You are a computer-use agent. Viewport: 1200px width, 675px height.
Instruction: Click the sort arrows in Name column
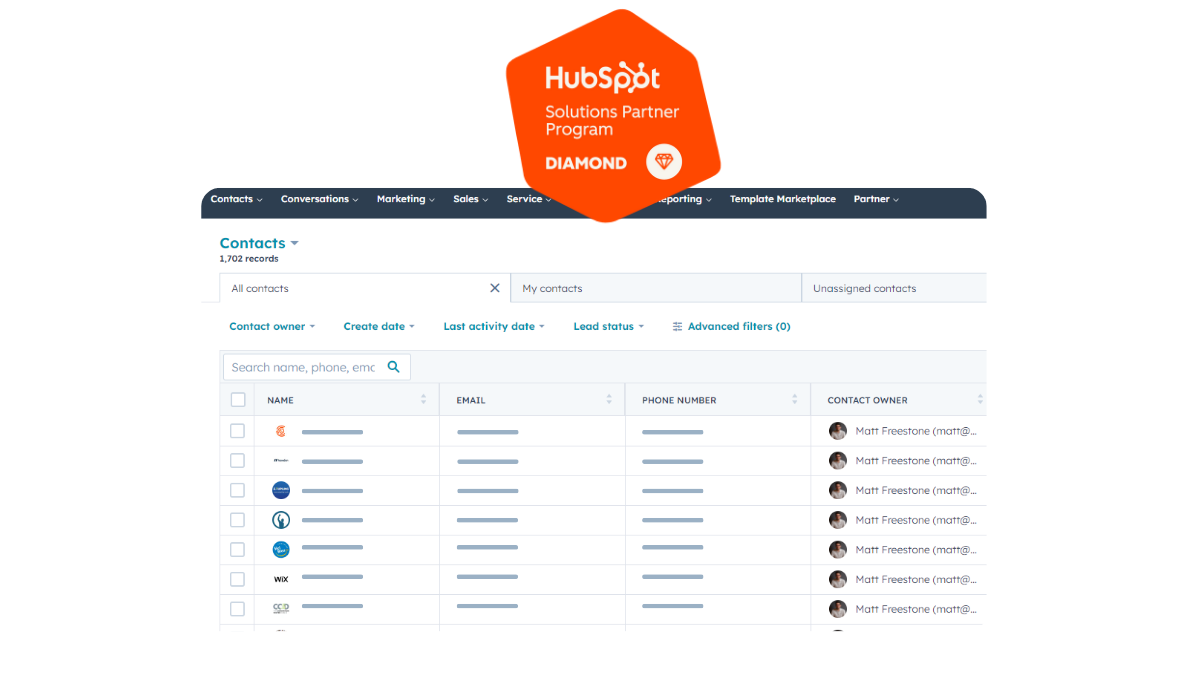[423, 400]
